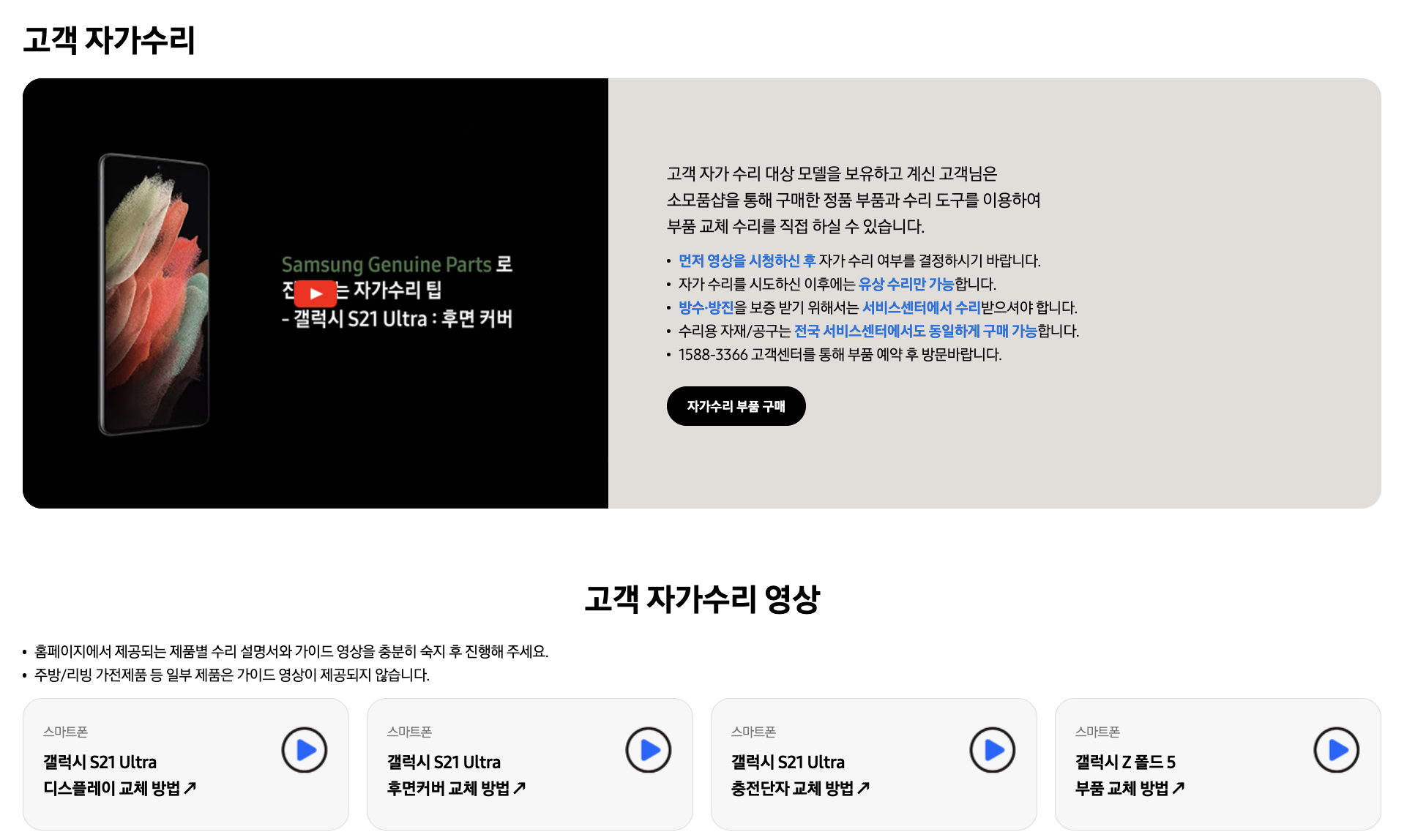Image resolution: width=1426 pixels, height=840 pixels.
Task: Click the 고객 자가수리 page heading
Action: pyautogui.click(x=109, y=40)
